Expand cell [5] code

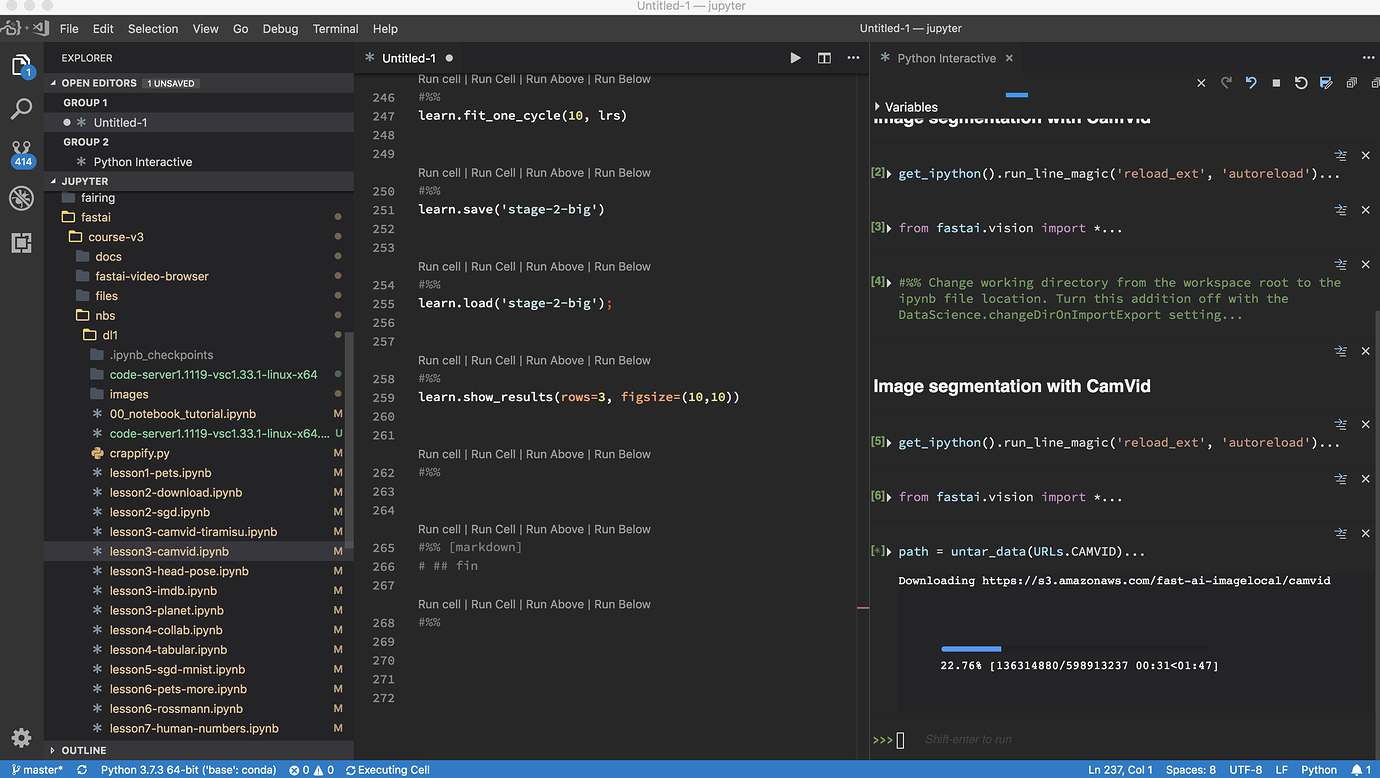tap(889, 442)
